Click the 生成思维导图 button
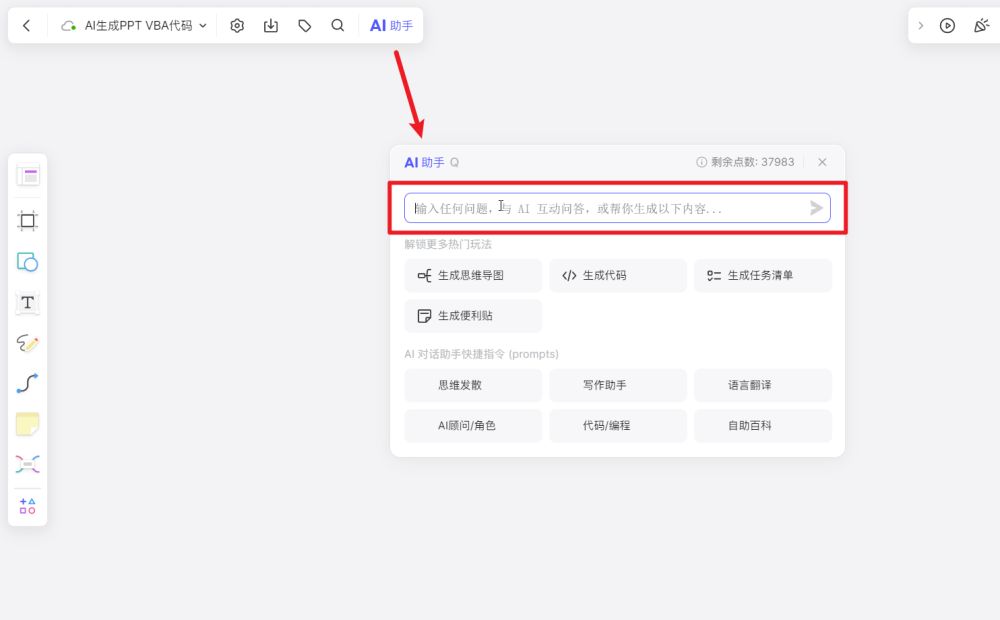The height and width of the screenshot is (620, 1000). click(x=472, y=275)
